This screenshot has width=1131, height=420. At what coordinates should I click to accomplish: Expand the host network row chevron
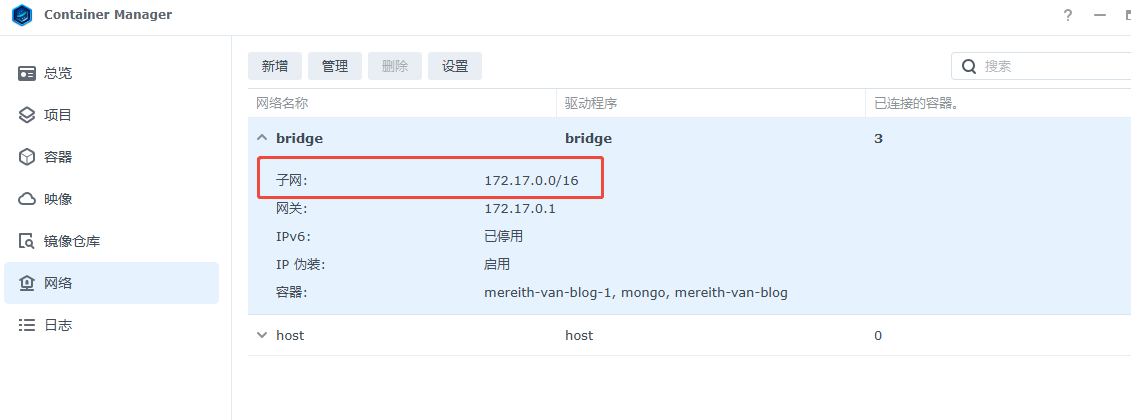point(262,336)
